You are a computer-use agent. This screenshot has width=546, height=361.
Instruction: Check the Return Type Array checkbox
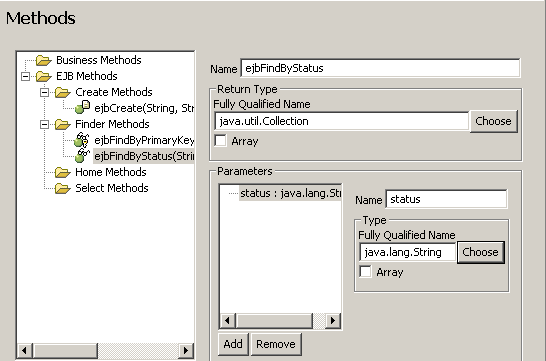tap(220, 141)
